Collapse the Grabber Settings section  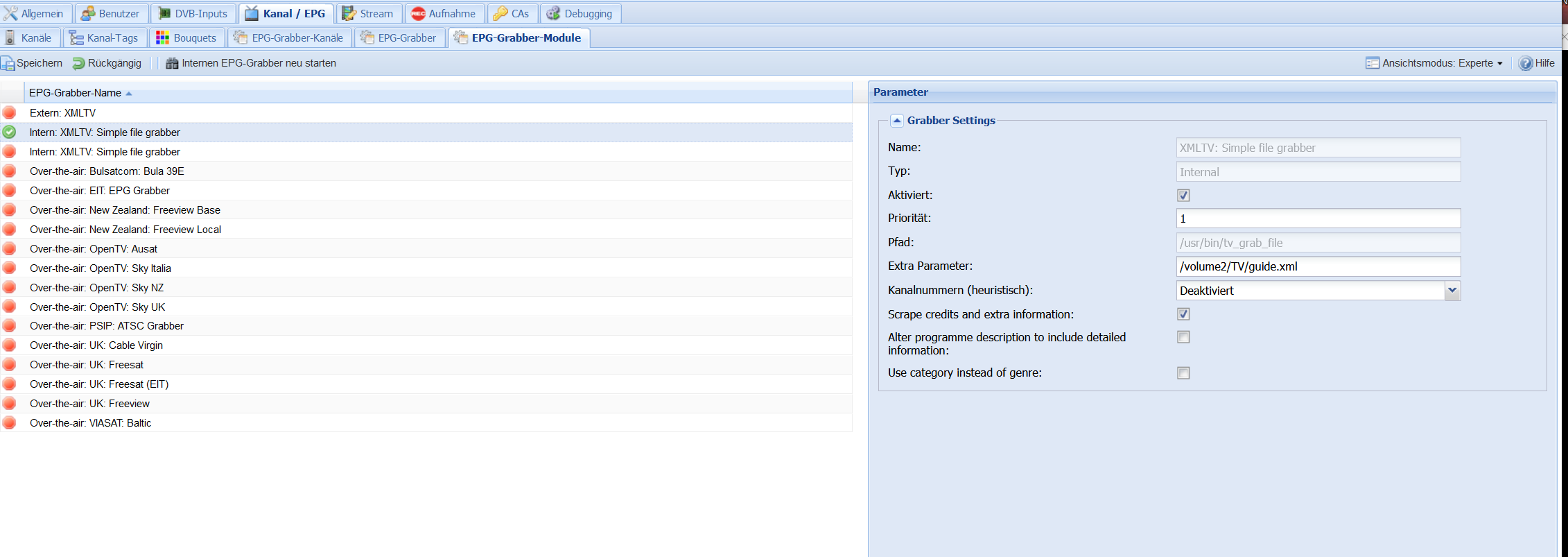point(897,121)
